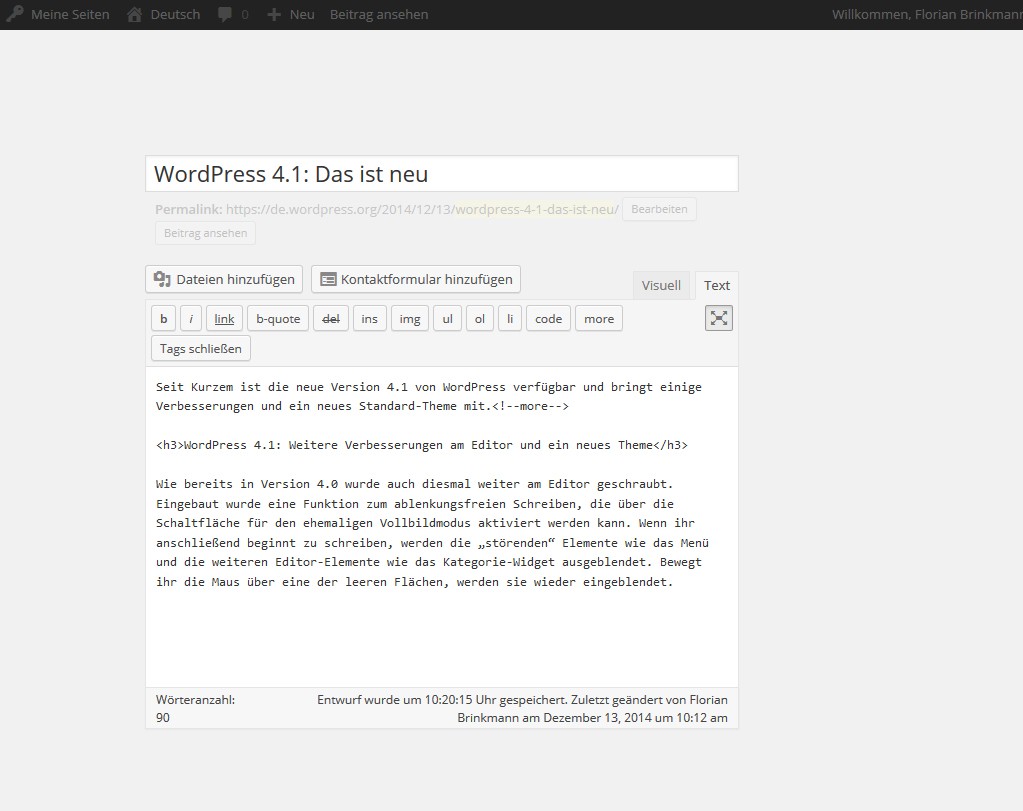1023x811 pixels.
Task: Click the media icon in Dateien hinzufügen
Action: point(162,279)
